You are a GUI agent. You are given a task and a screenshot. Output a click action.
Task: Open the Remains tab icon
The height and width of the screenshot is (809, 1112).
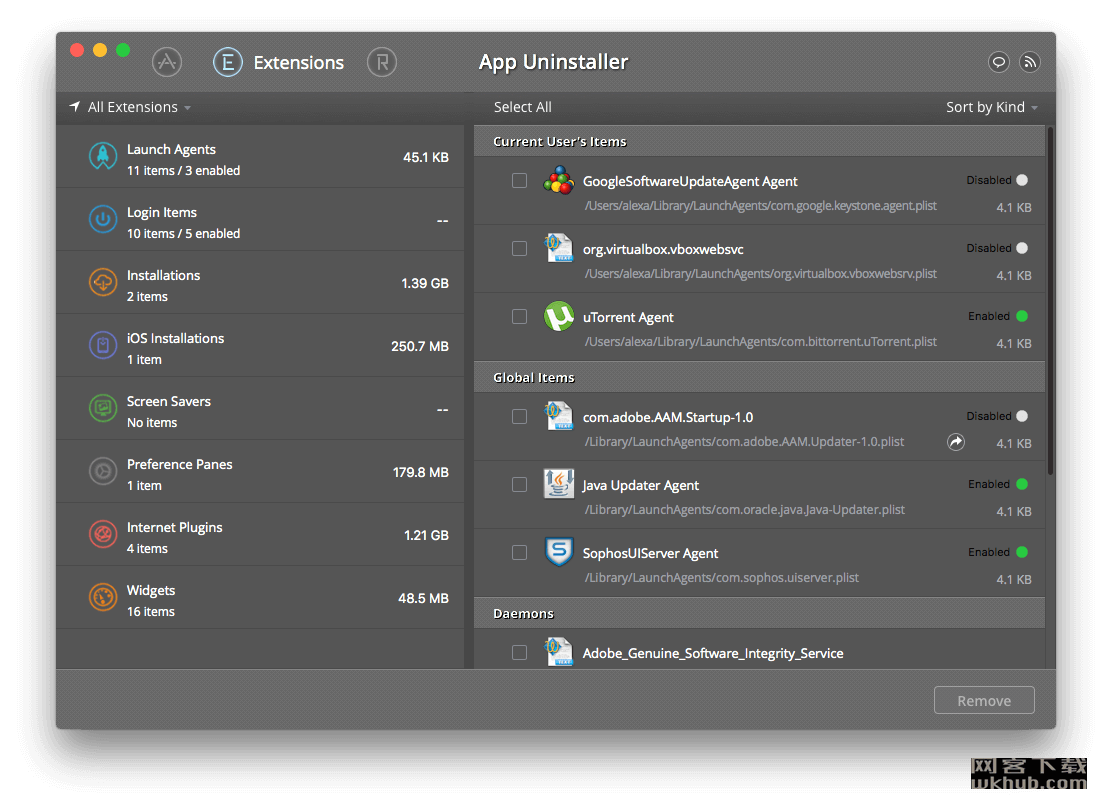click(382, 62)
